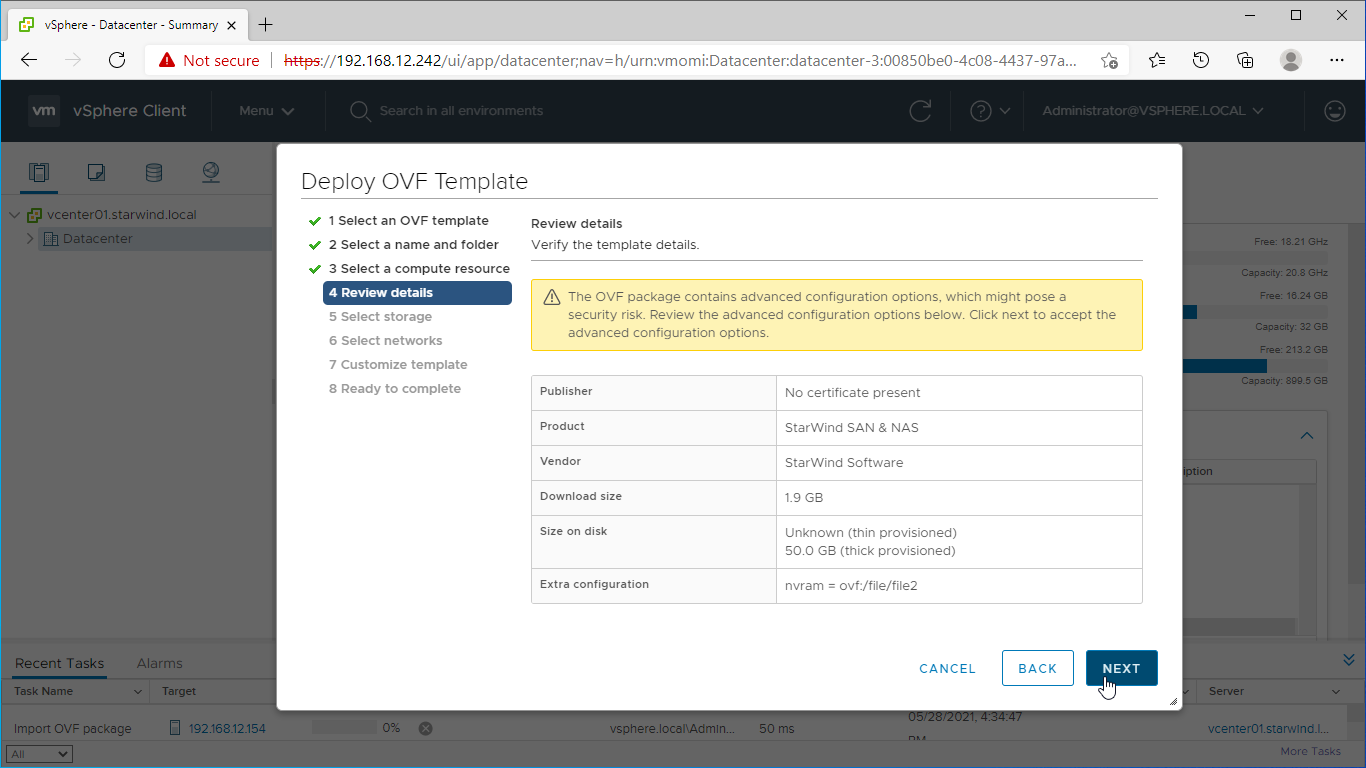Image resolution: width=1366 pixels, height=768 pixels.
Task: Click the NEXT button
Action: 1121,668
